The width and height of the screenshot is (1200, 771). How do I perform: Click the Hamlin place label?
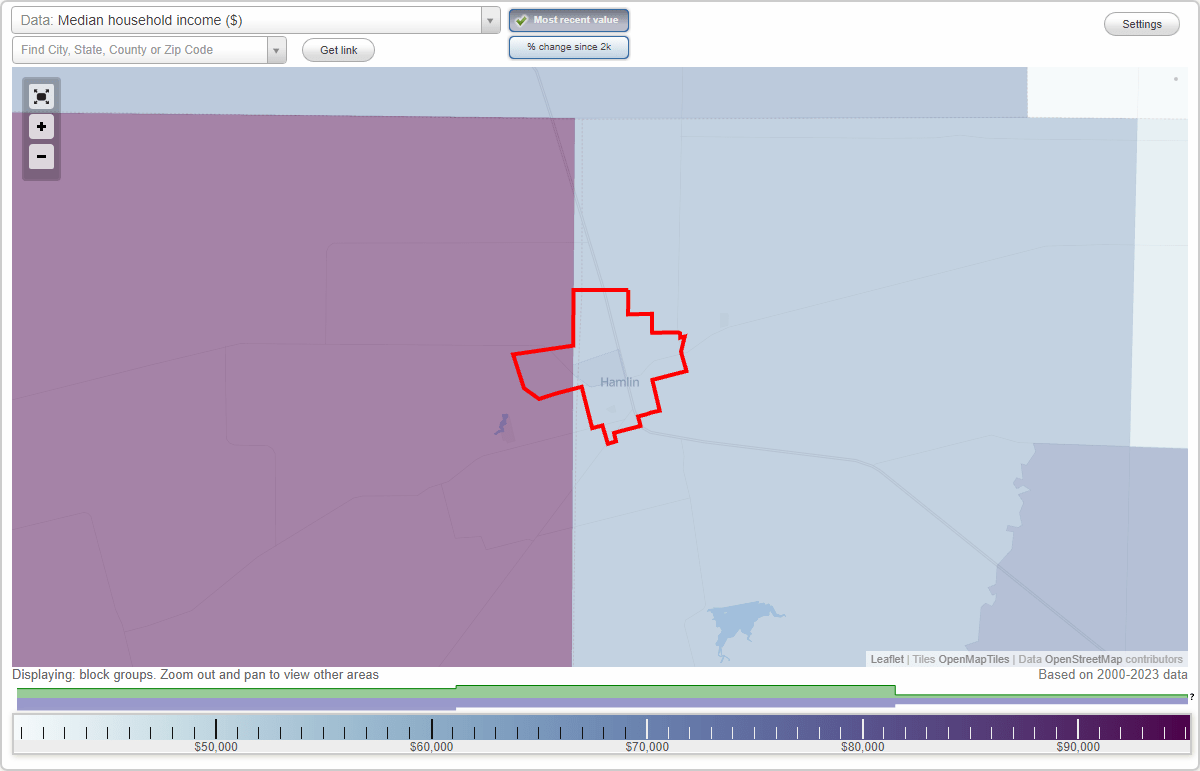tap(619, 381)
